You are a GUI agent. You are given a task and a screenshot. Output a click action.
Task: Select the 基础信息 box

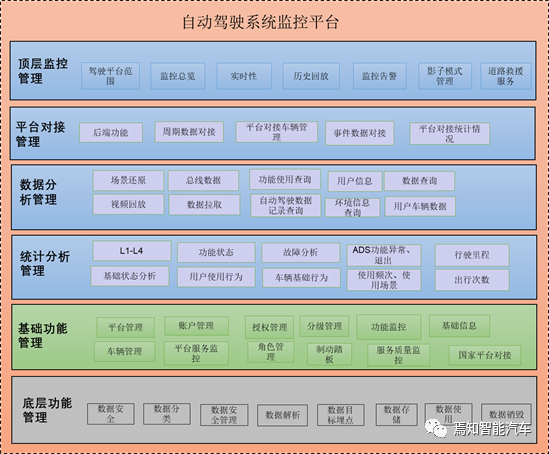pyautogui.click(x=459, y=326)
